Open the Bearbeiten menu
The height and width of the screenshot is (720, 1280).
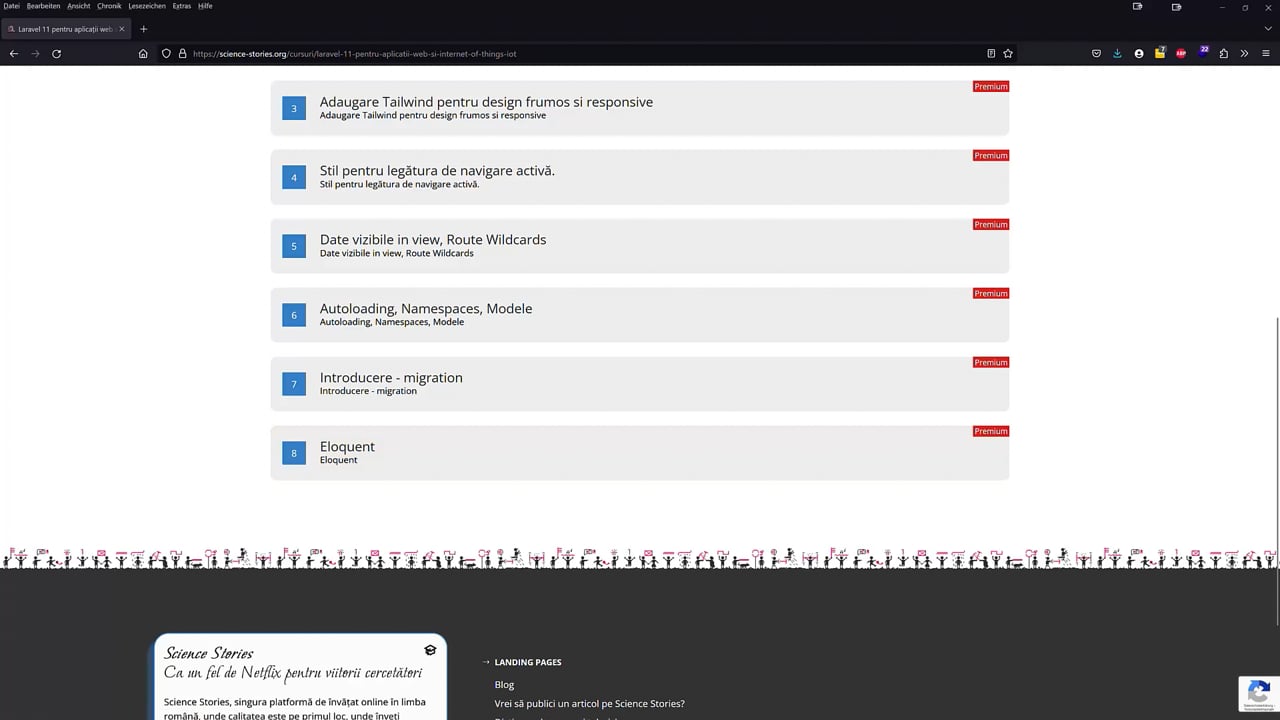point(44,6)
